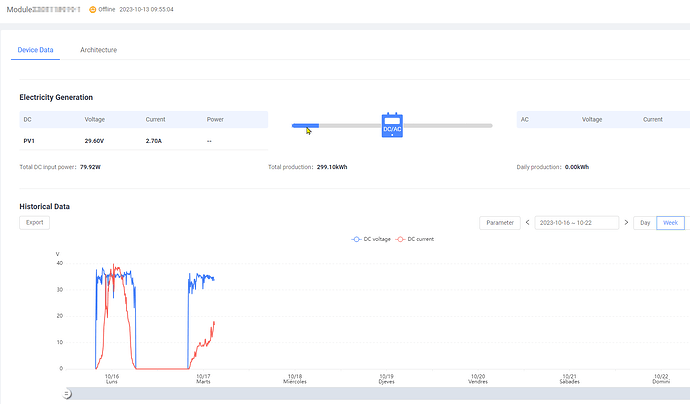Go to next week with right chevron
Viewport: 690px width, 404px height.
coord(626,223)
